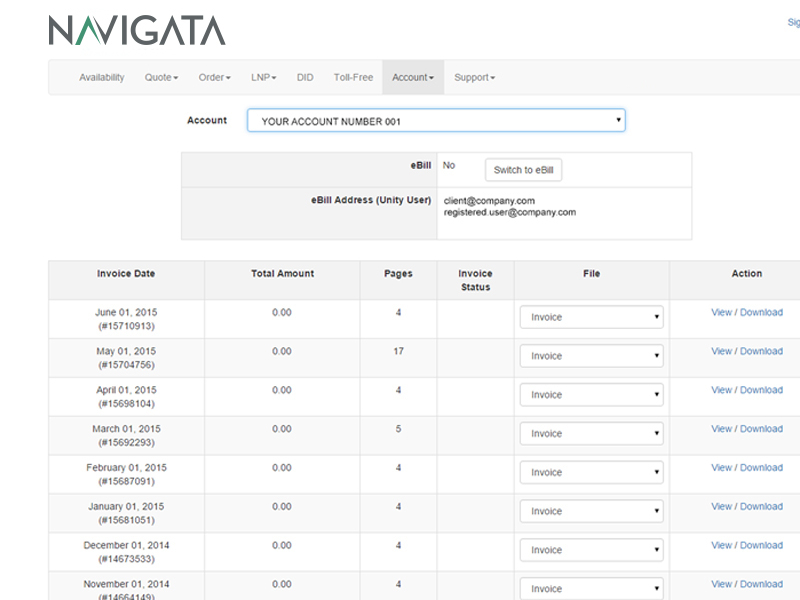The width and height of the screenshot is (800, 600).
Task: Open the Availability menu item
Action: coord(101,78)
